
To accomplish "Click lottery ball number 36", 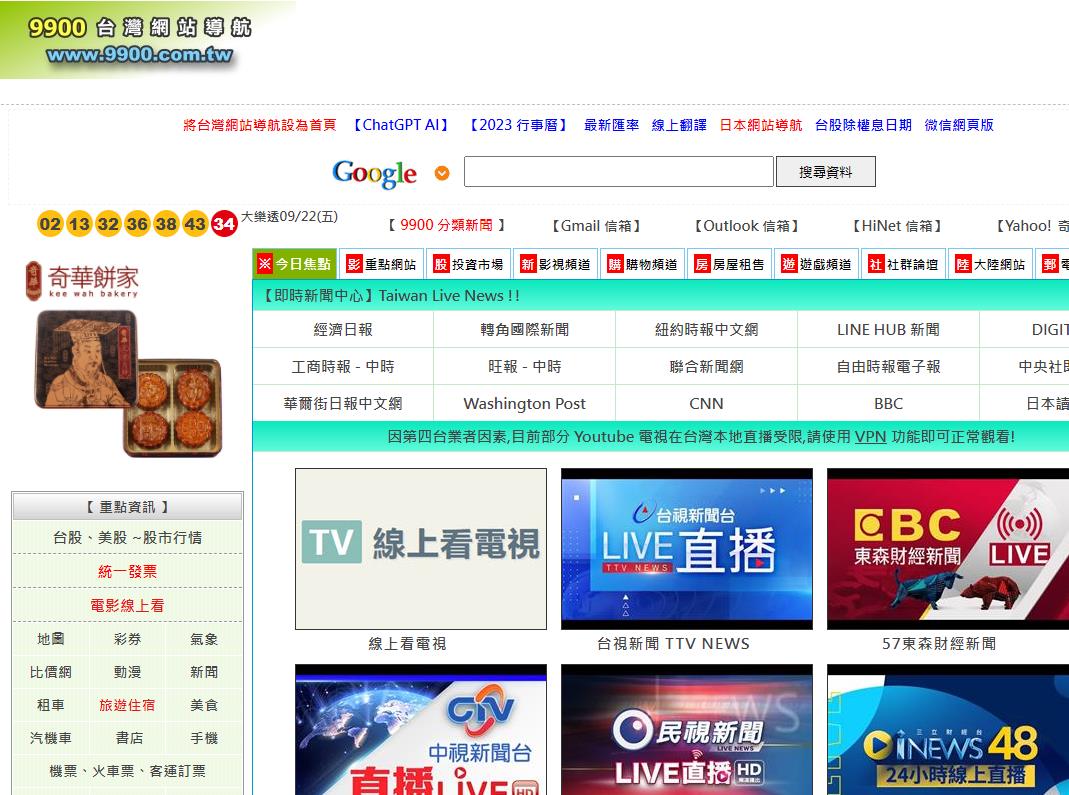I will coord(137,224).
